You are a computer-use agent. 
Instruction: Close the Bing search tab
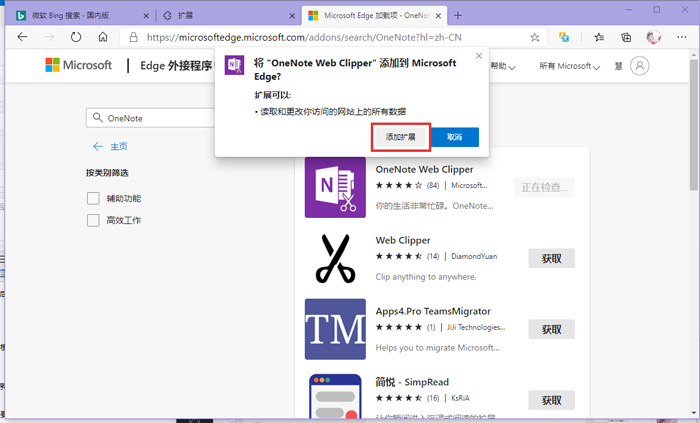(146, 16)
